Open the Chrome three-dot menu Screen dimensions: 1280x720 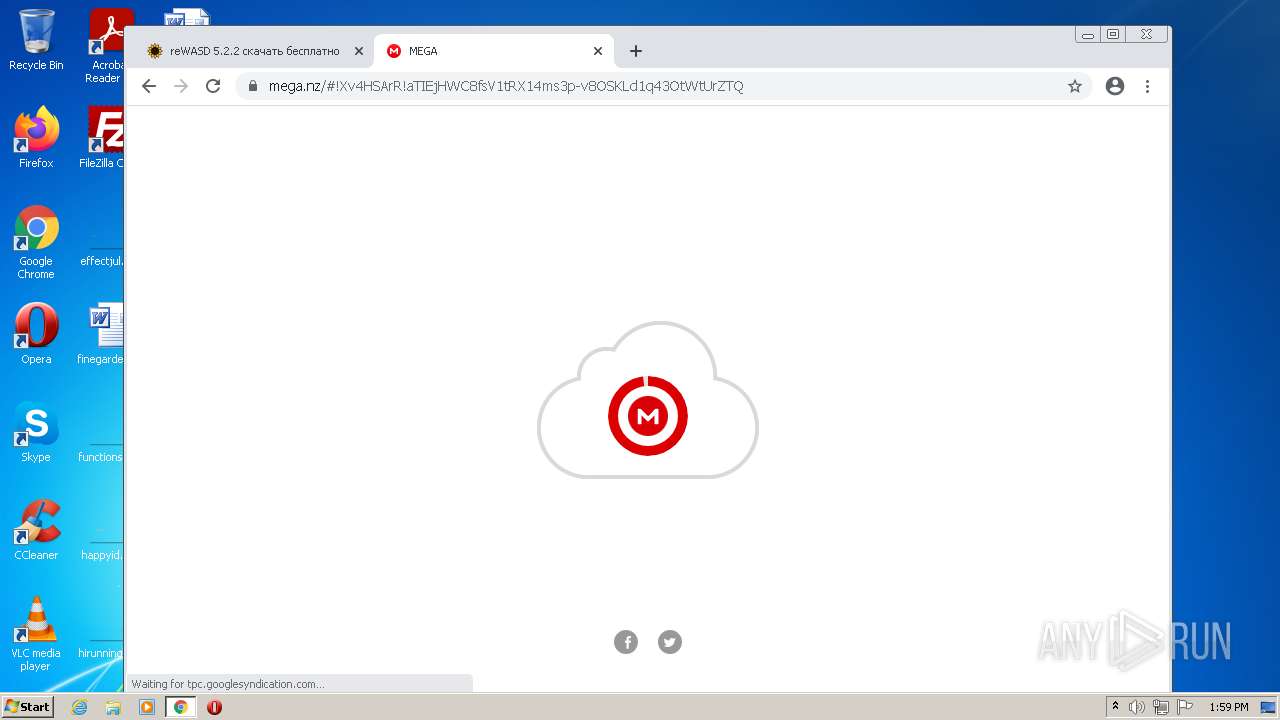(1147, 86)
